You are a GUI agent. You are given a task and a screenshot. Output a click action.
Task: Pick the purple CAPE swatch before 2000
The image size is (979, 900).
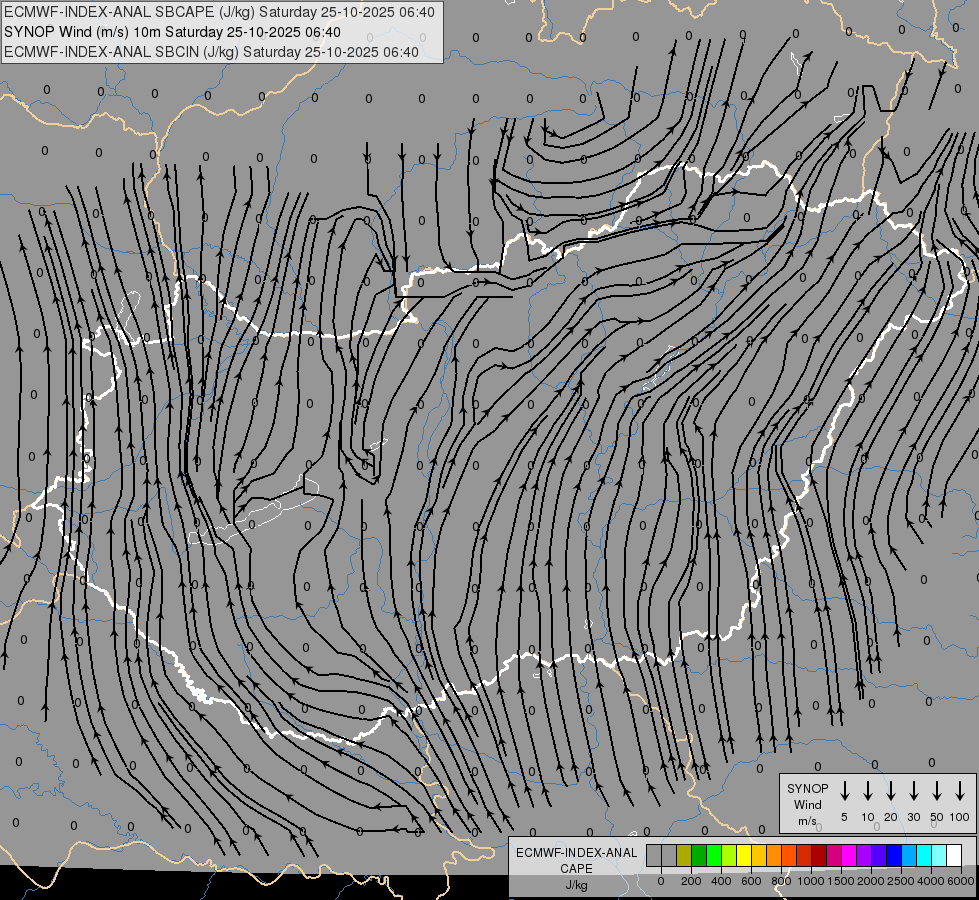point(864,855)
